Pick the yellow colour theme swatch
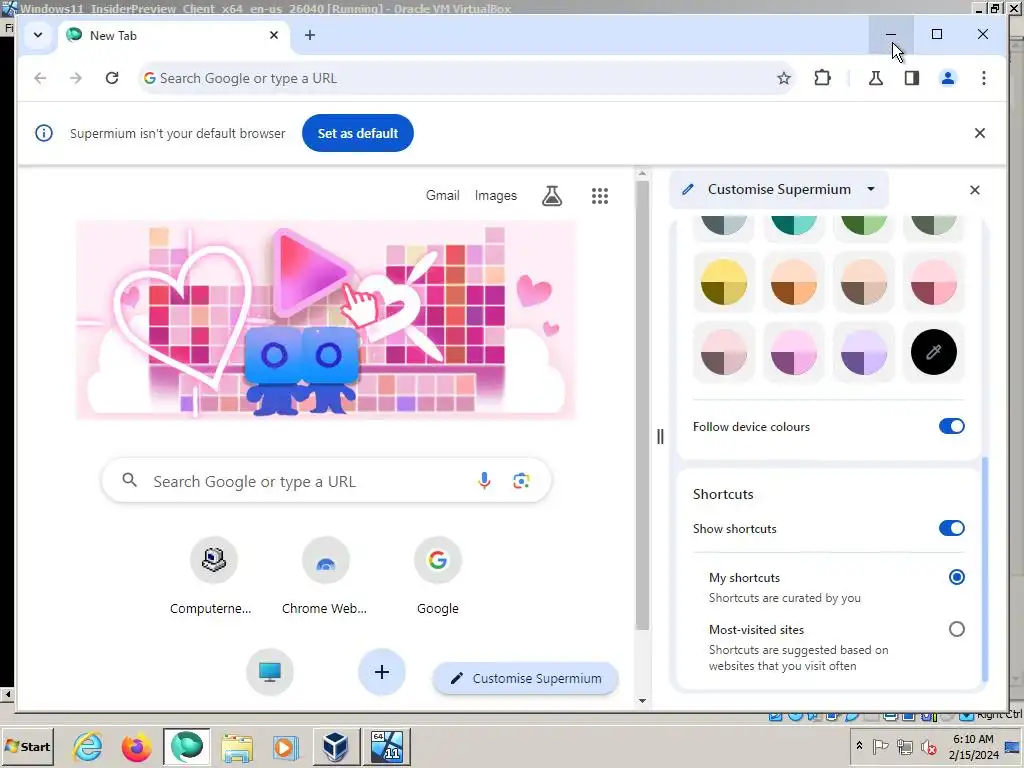Image resolution: width=1024 pixels, height=768 pixels. 724,282
